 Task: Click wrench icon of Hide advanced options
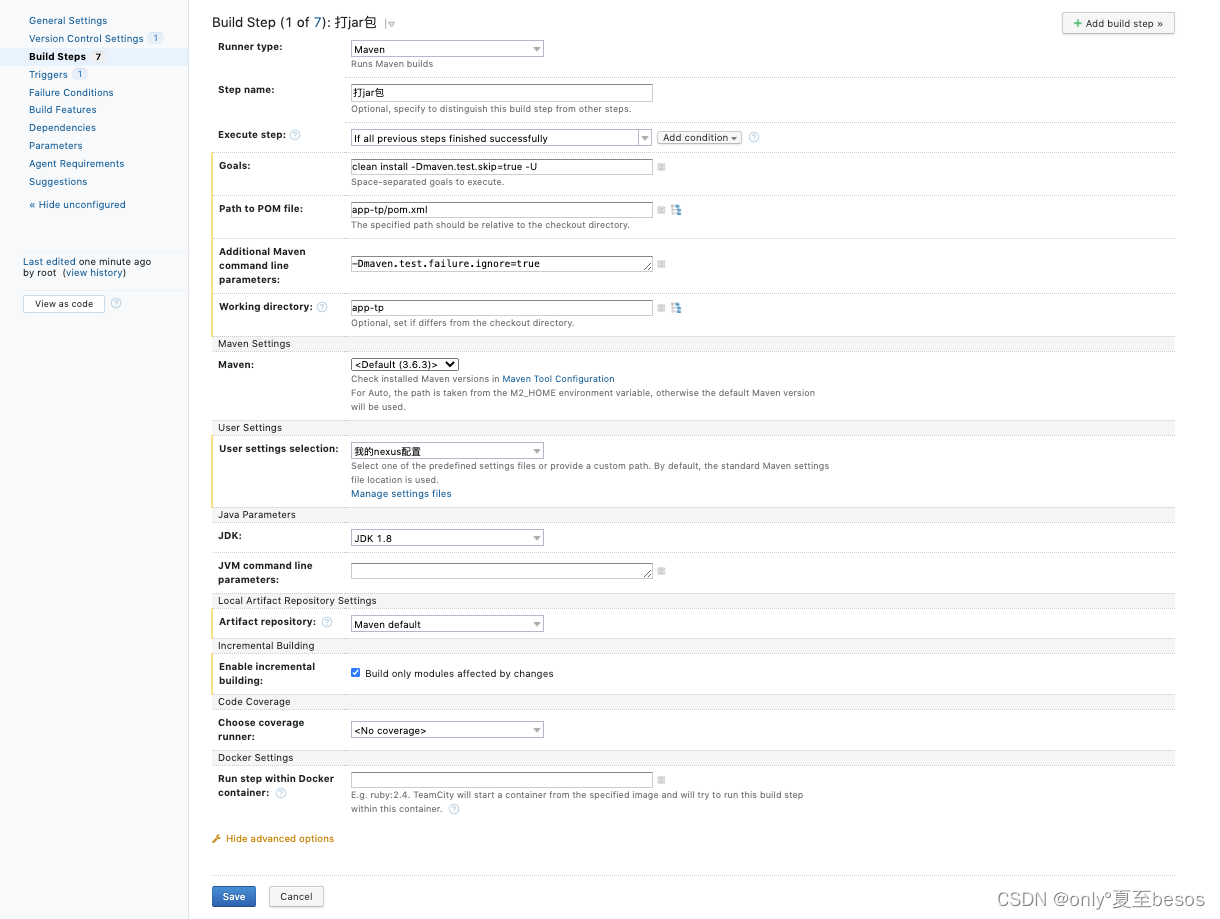(x=217, y=839)
